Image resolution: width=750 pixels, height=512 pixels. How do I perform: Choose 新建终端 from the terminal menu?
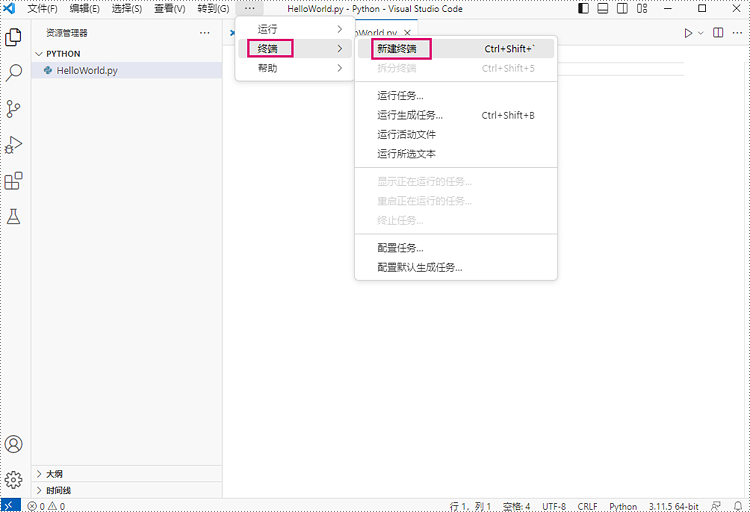(x=456, y=49)
